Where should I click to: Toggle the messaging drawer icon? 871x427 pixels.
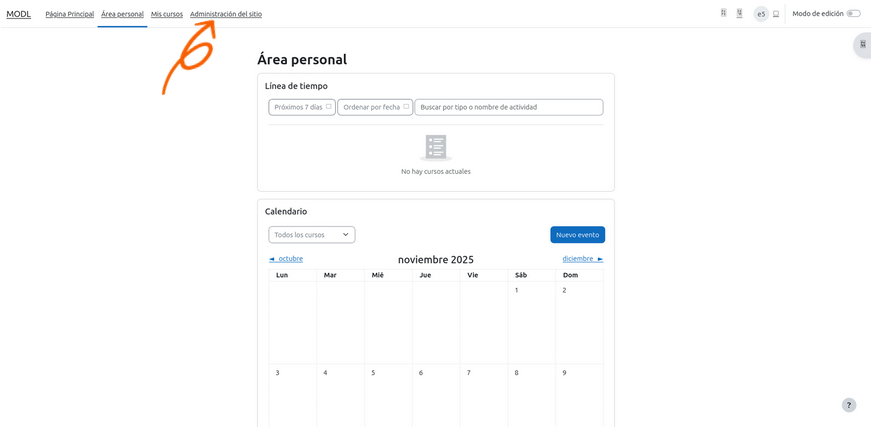pyautogui.click(x=739, y=14)
